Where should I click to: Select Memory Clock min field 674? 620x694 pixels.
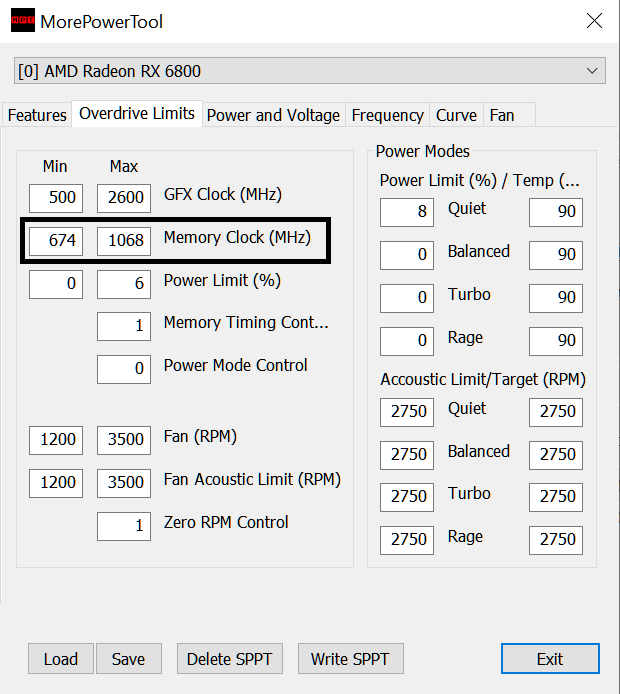click(56, 241)
